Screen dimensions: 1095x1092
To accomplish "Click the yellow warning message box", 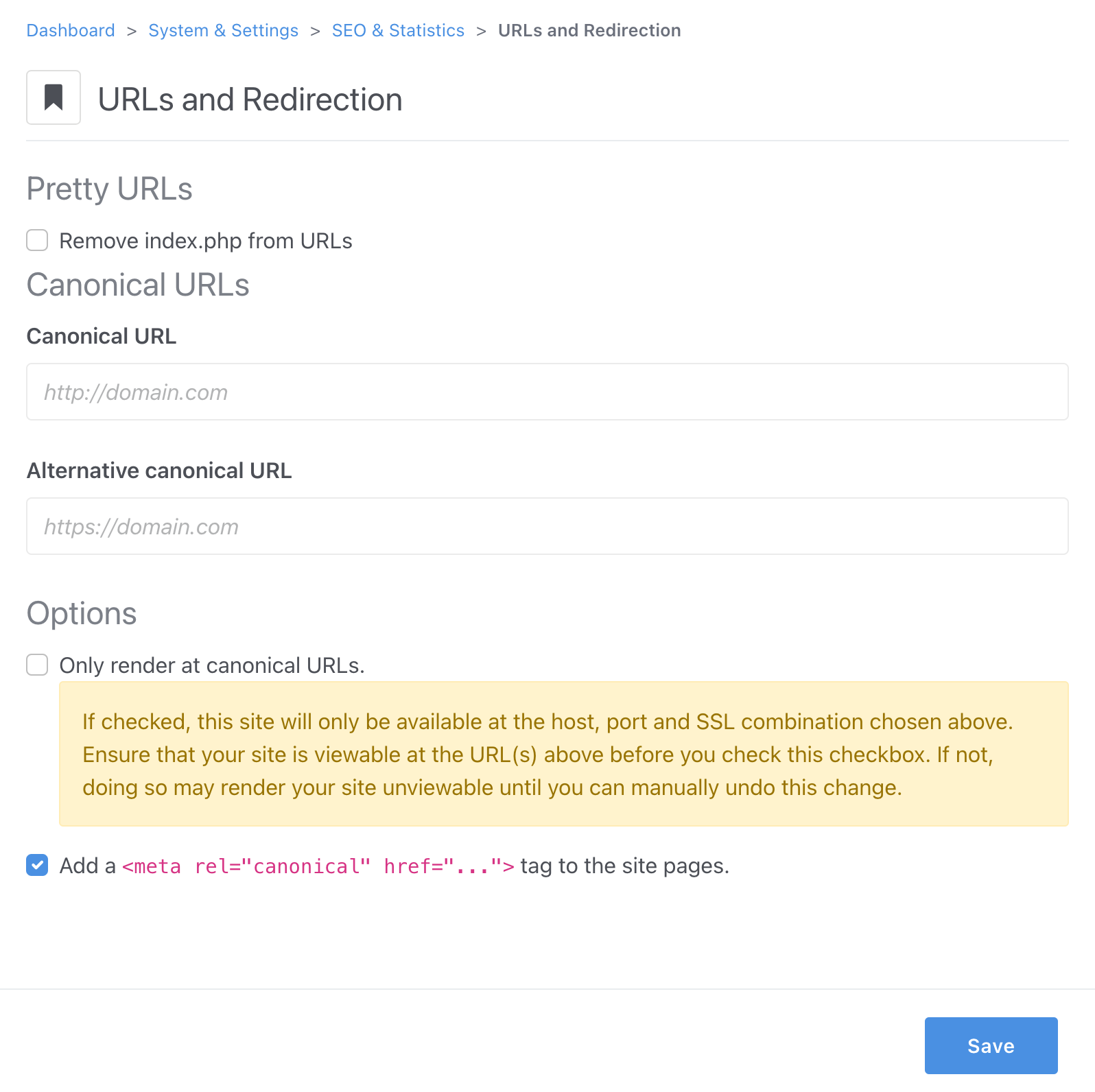I will click(x=563, y=754).
